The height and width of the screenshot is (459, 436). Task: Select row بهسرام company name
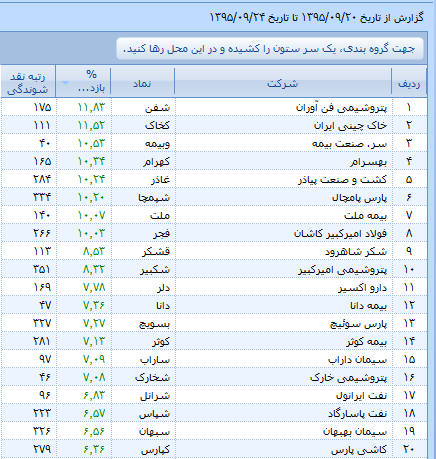click(x=368, y=161)
